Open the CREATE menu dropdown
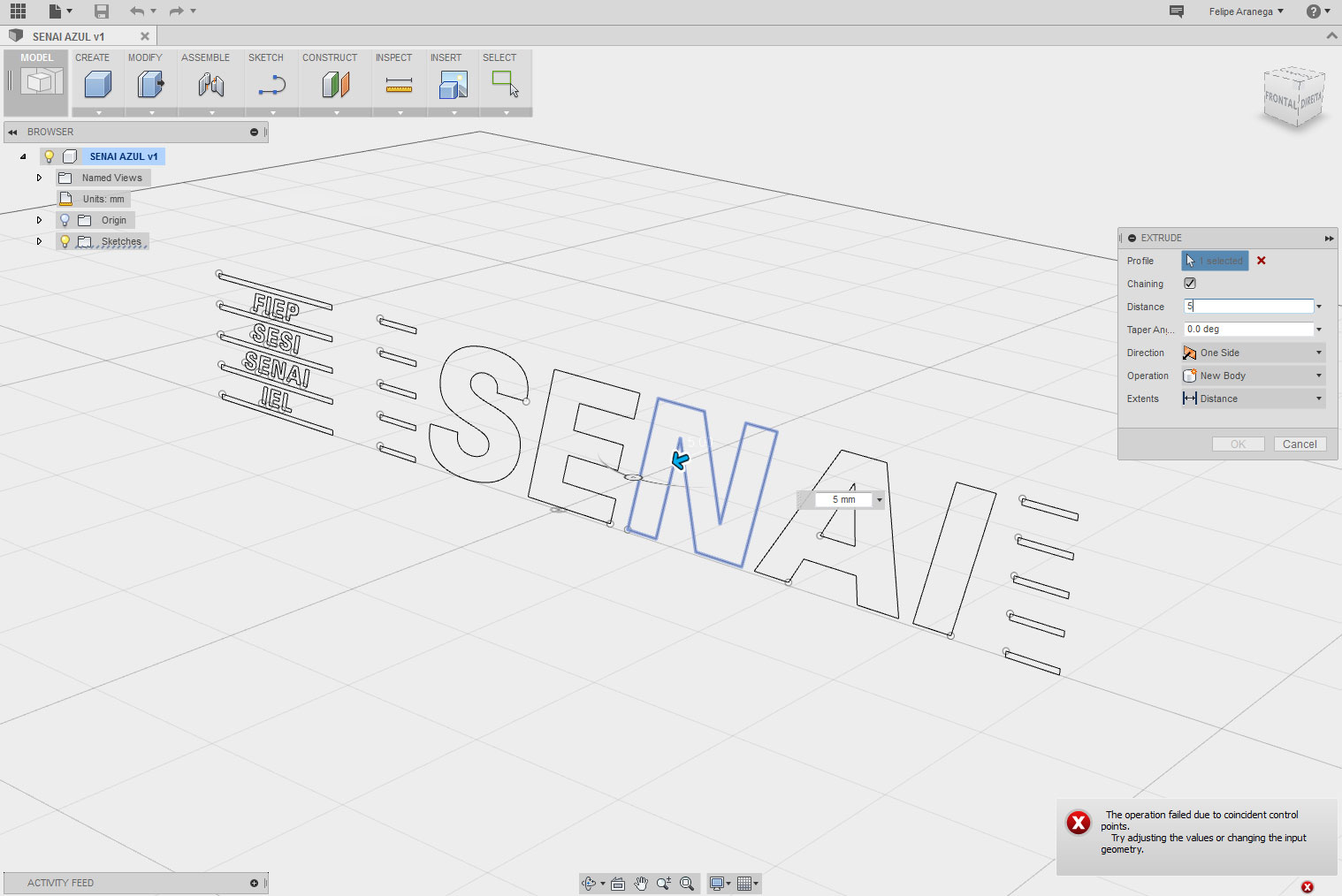 pos(98,112)
